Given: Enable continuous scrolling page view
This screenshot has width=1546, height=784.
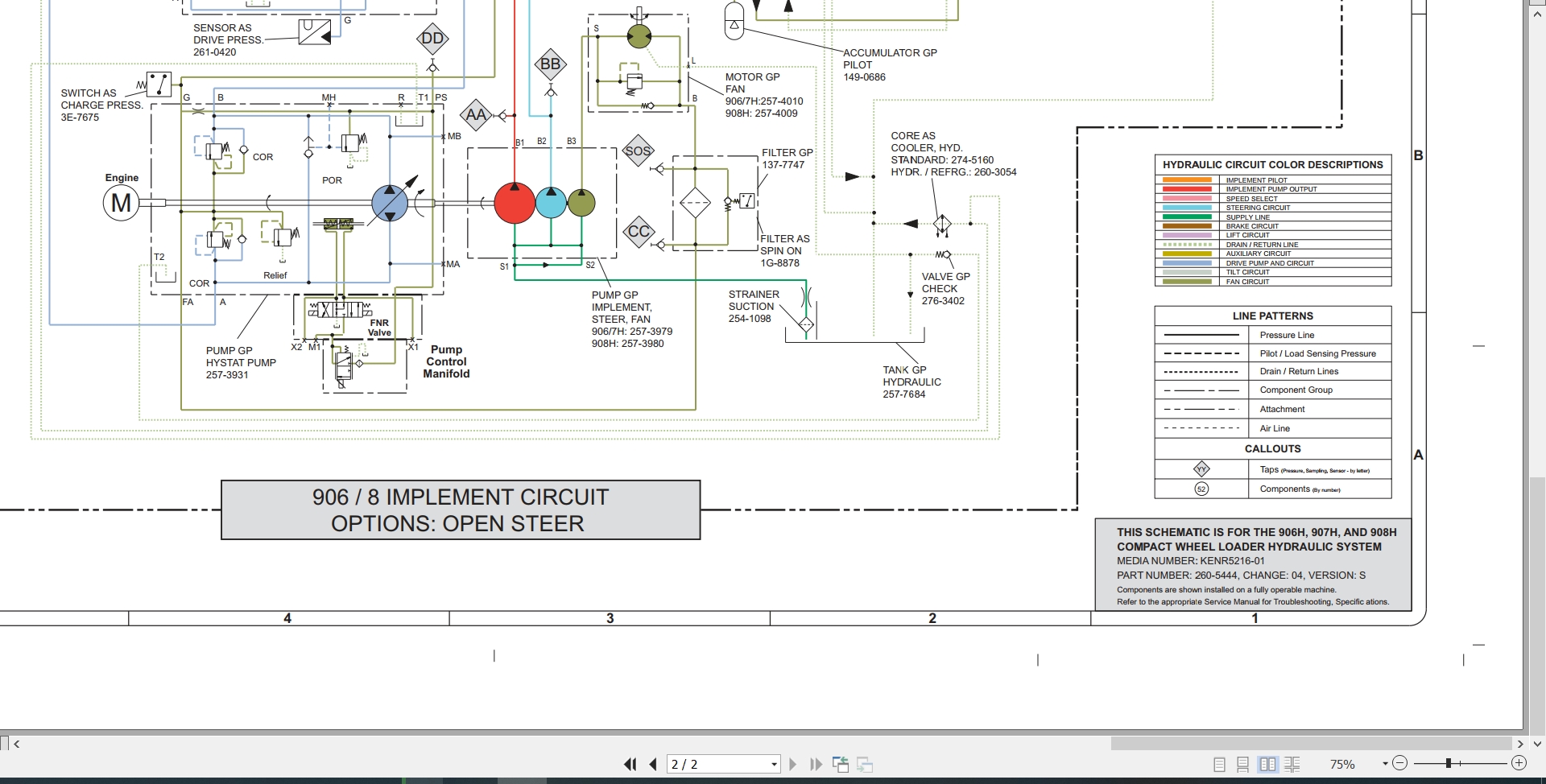Looking at the screenshot, I should click(1242, 764).
